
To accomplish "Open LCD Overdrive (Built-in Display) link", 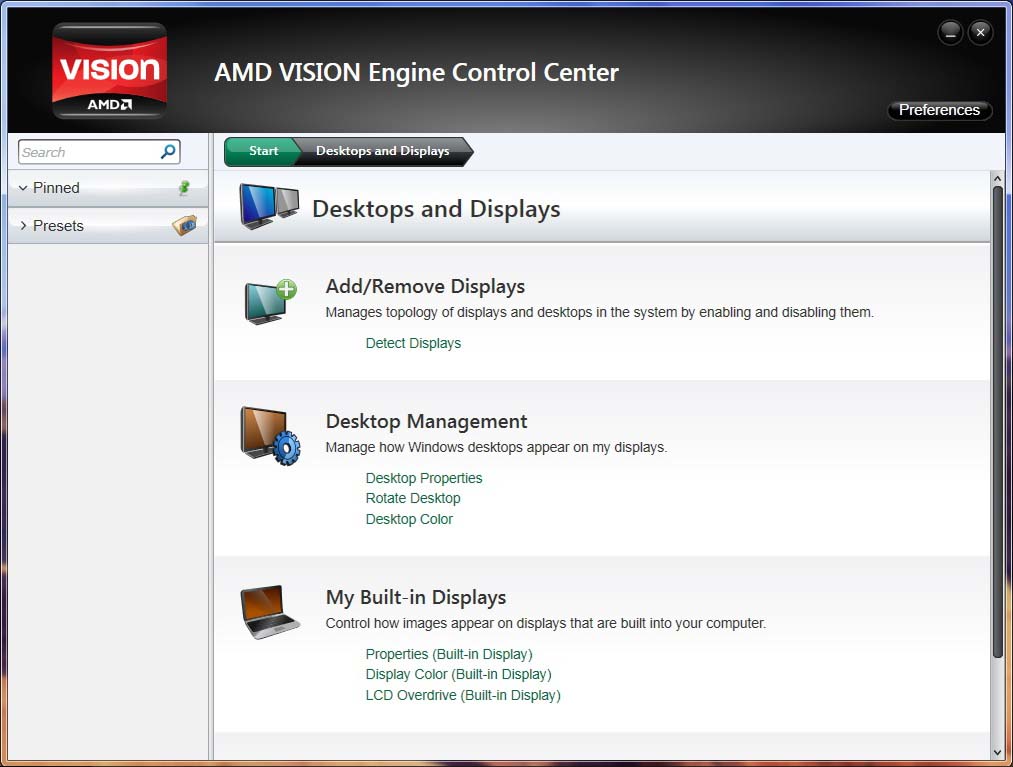I will point(463,695).
